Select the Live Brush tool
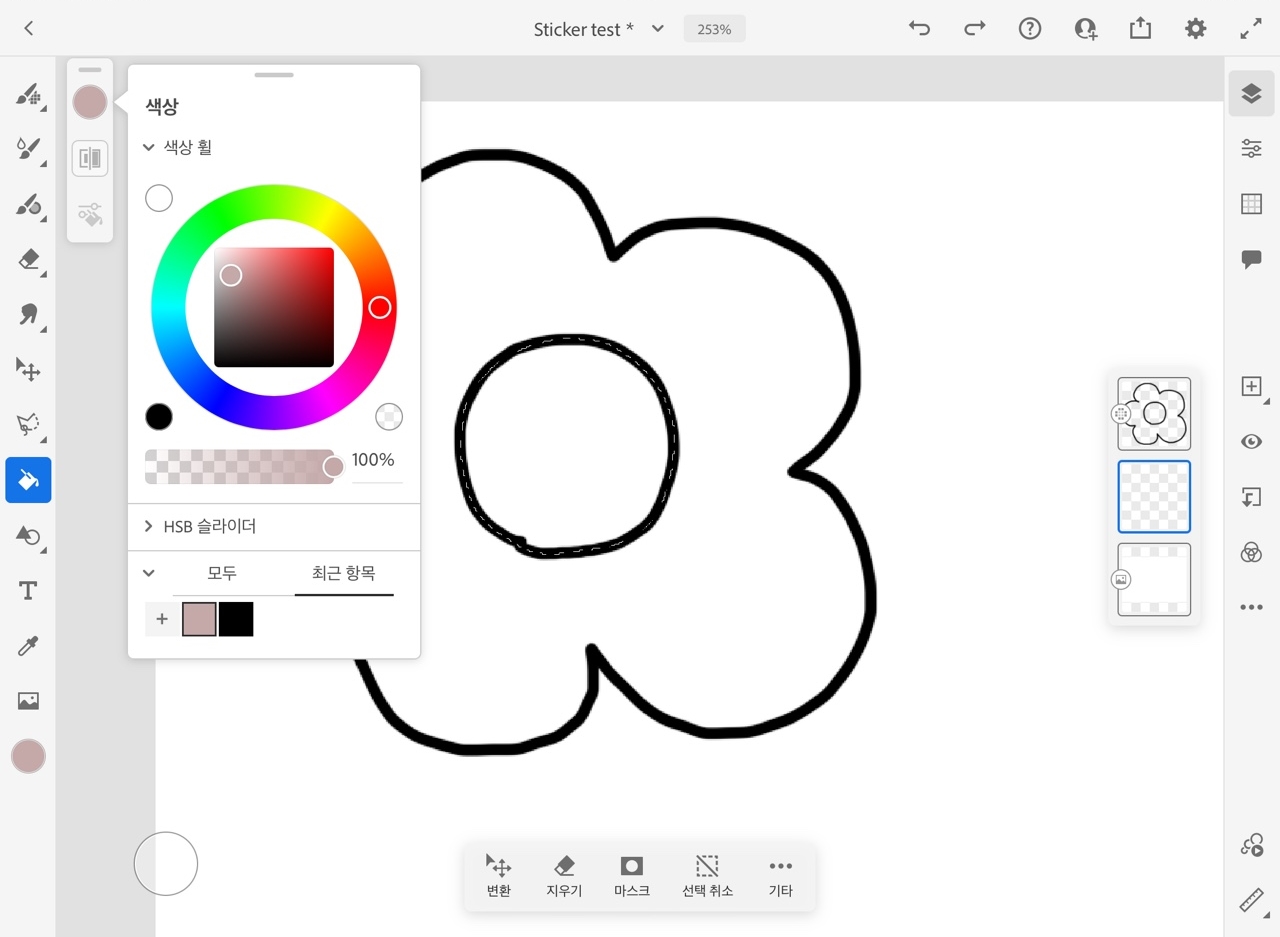This screenshot has height=937, width=1280. point(28,150)
